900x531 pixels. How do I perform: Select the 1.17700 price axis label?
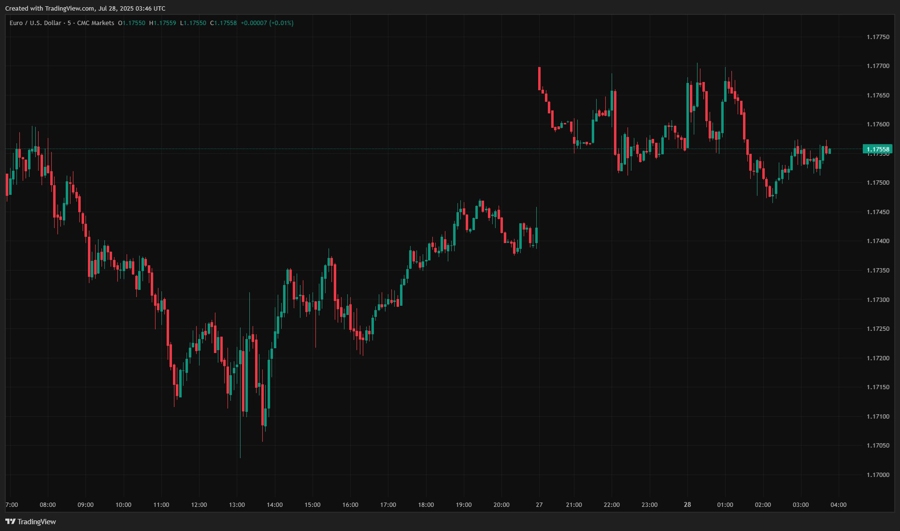(877, 66)
